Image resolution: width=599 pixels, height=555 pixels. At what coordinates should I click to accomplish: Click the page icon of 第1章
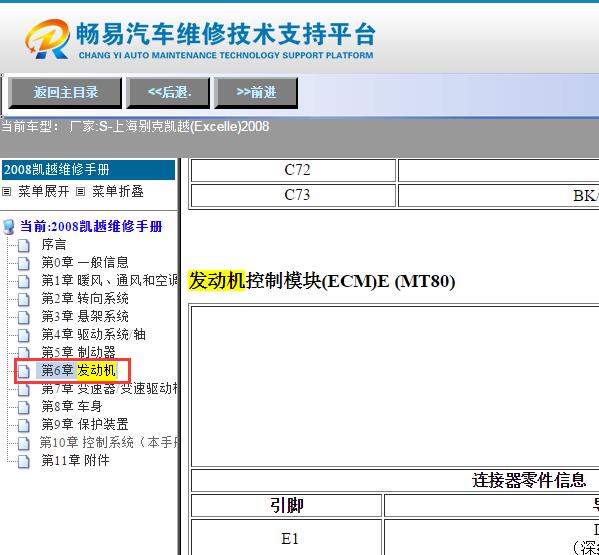click(24, 281)
